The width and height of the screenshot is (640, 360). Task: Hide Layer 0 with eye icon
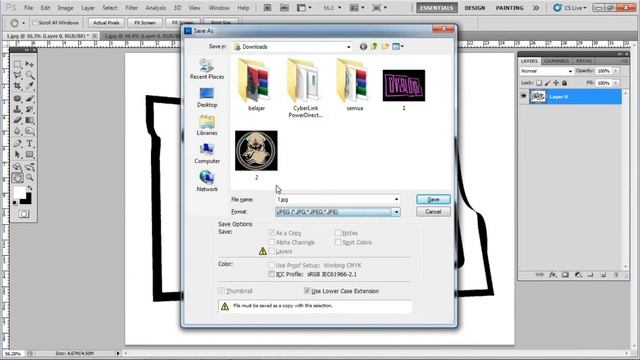tap(524, 96)
